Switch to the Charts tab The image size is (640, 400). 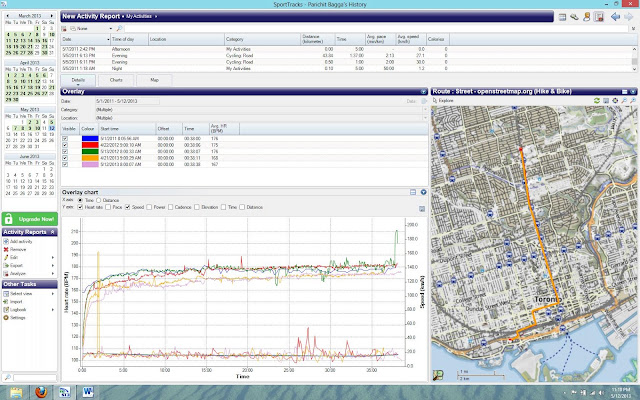coord(116,80)
